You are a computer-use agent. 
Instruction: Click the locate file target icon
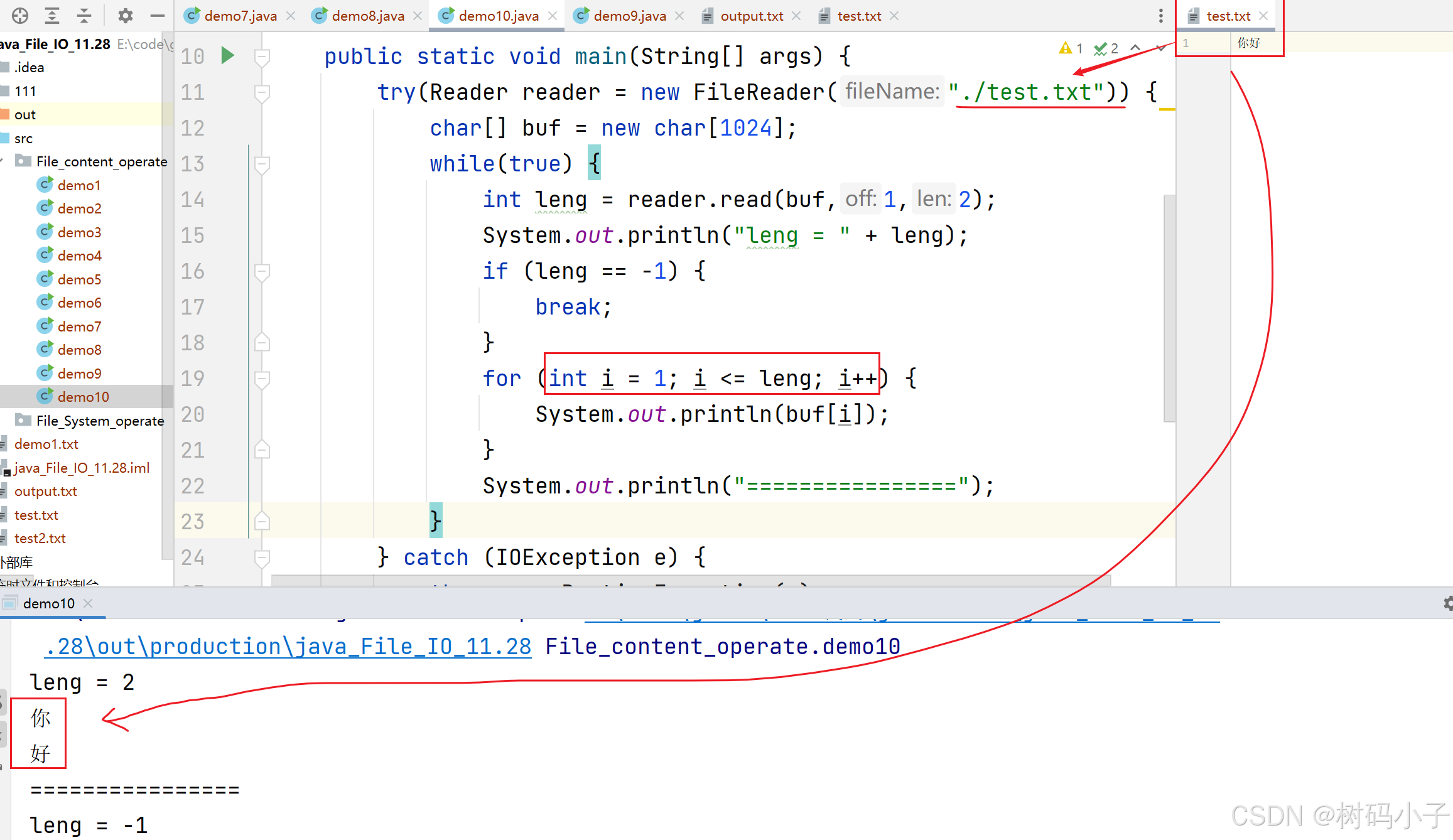(x=20, y=16)
